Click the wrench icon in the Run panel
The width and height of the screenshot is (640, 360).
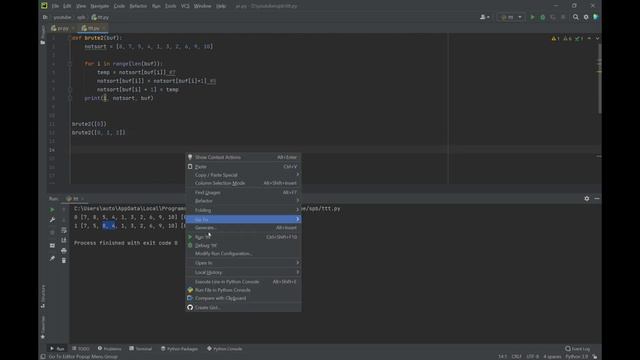(52, 220)
